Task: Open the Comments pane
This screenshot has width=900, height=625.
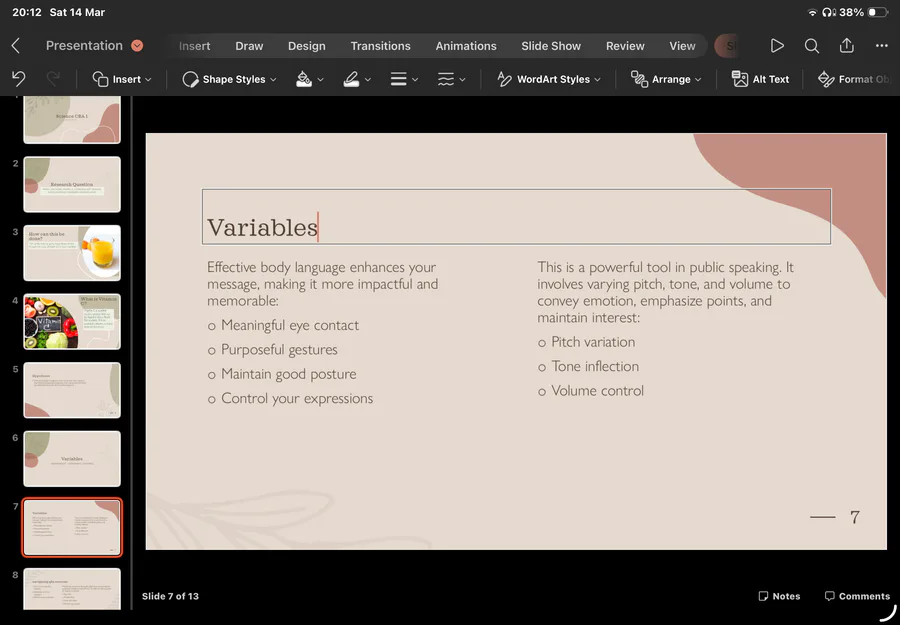Action: (x=857, y=596)
